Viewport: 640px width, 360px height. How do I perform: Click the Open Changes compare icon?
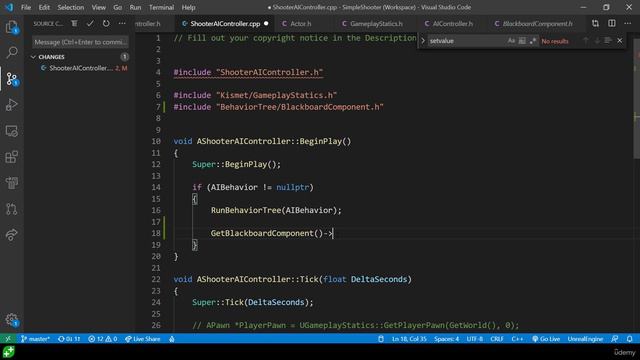point(595,24)
